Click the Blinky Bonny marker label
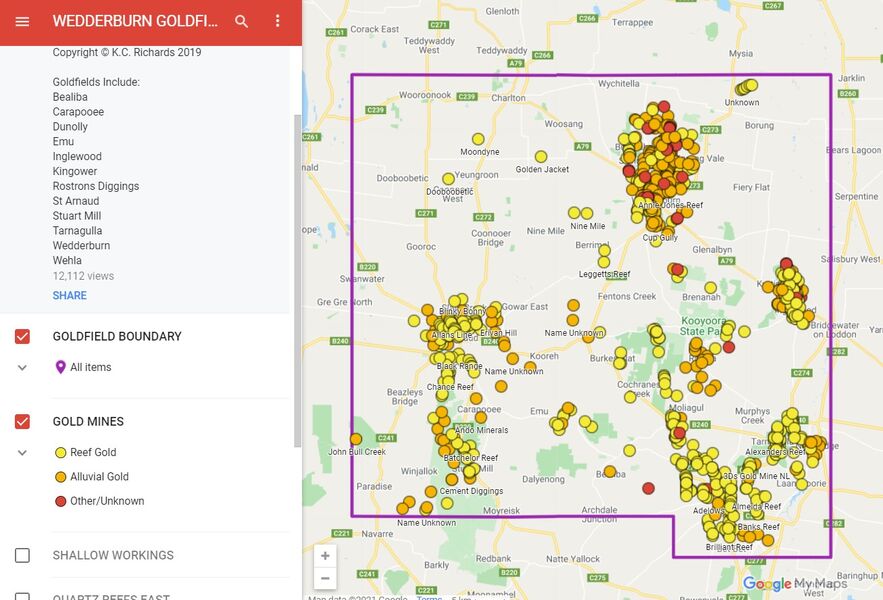The height and width of the screenshot is (600, 883). (x=462, y=311)
